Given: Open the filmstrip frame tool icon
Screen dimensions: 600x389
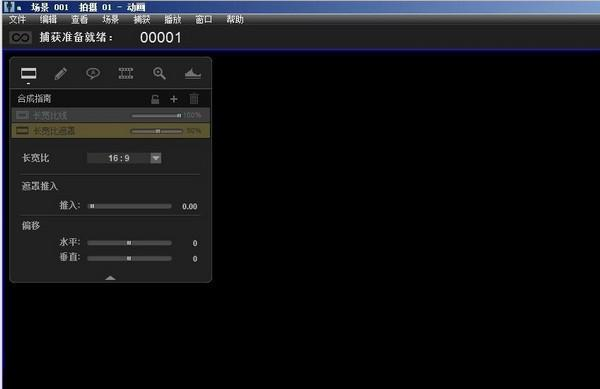Looking at the screenshot, I should click(x=126, y=73).
